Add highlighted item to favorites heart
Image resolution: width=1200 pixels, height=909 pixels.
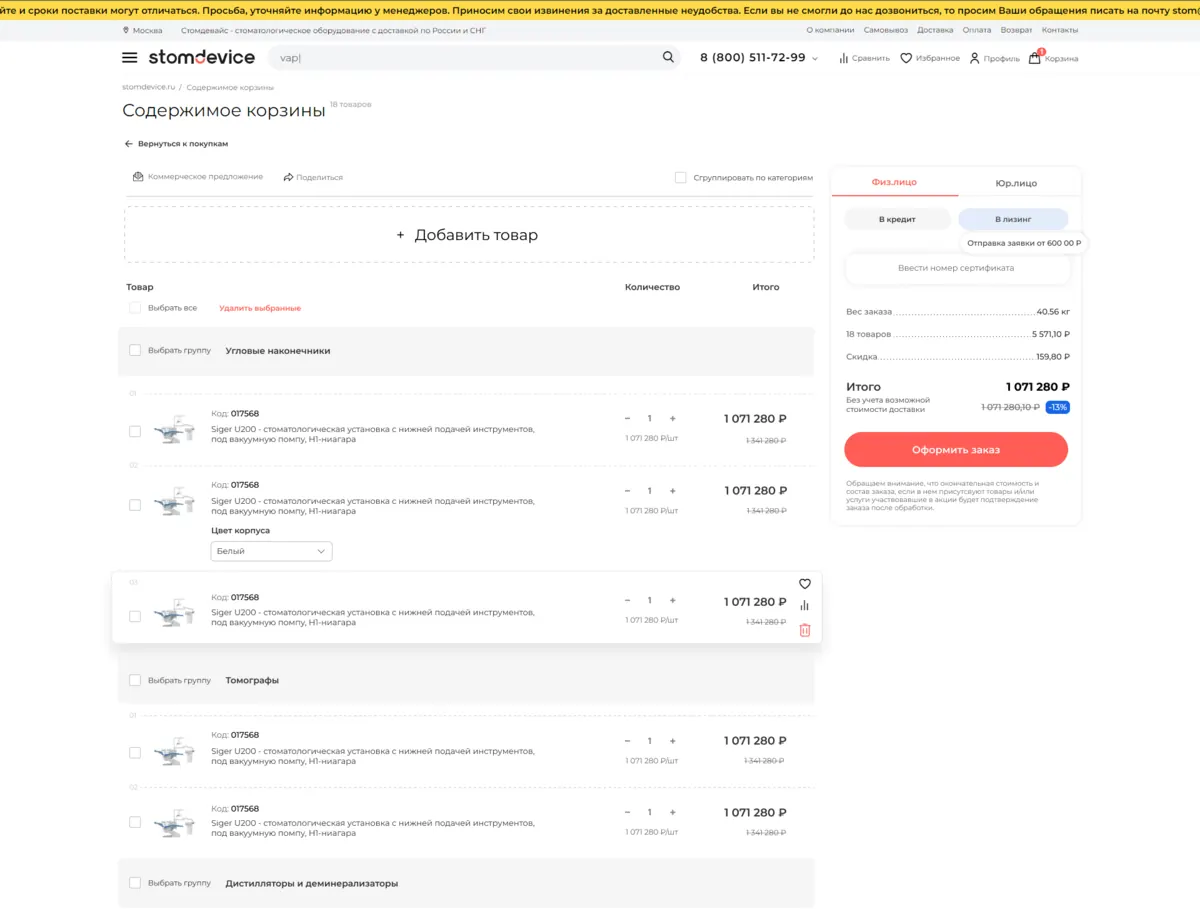tap(805, 584)
